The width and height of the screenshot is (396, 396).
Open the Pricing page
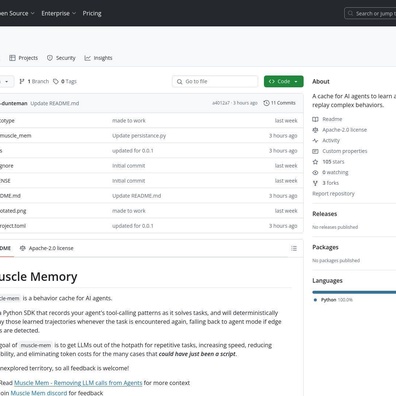pyautogui.click(x=92, y=13)
